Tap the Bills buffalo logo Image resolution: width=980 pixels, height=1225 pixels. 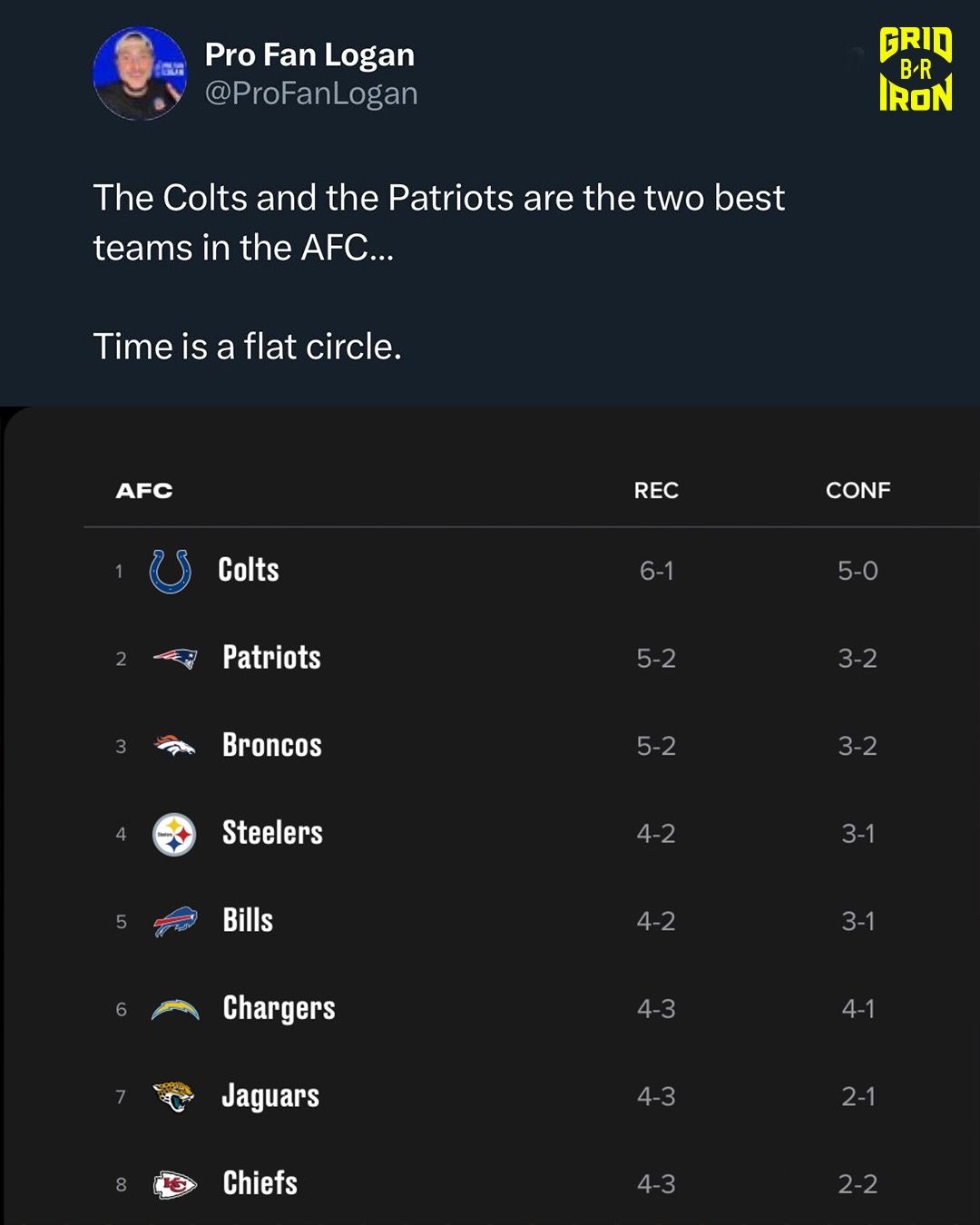click(175, 921)
